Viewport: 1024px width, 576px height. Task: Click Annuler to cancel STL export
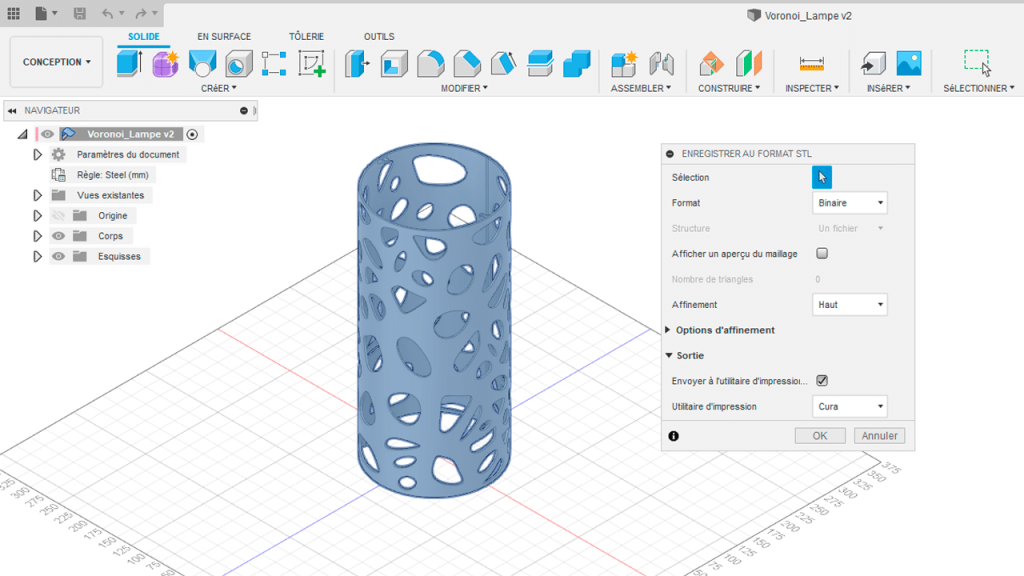tap(879, 436)
